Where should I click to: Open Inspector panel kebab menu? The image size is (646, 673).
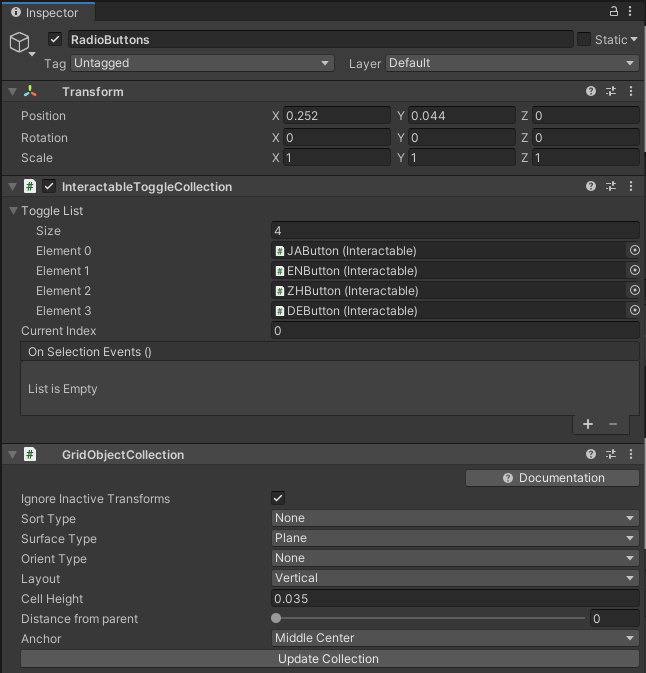coord(630,11)
